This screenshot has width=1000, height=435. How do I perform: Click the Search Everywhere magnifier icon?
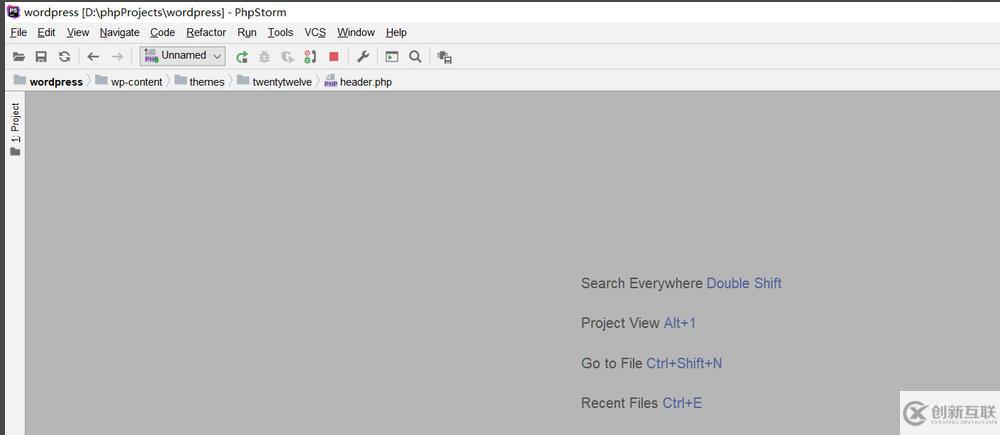click(415, 57)
